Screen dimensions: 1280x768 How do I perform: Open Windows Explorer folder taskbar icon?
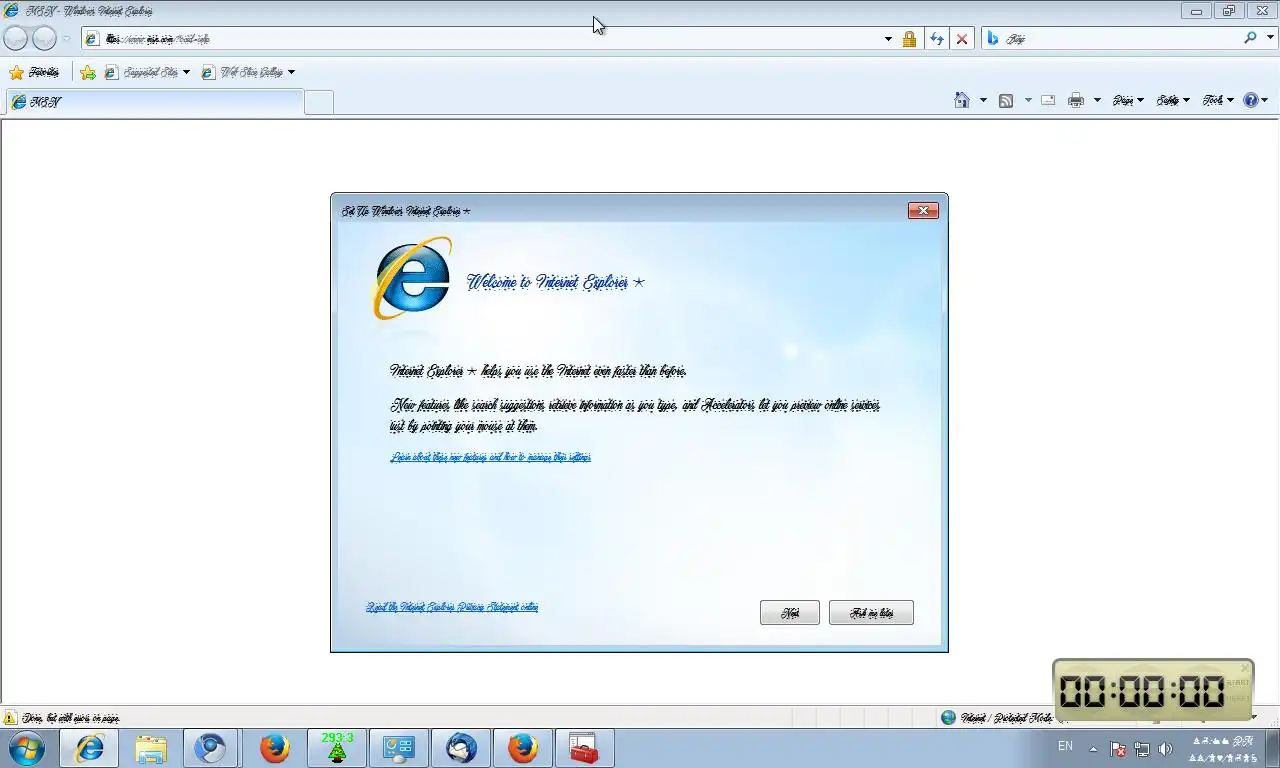151,748
